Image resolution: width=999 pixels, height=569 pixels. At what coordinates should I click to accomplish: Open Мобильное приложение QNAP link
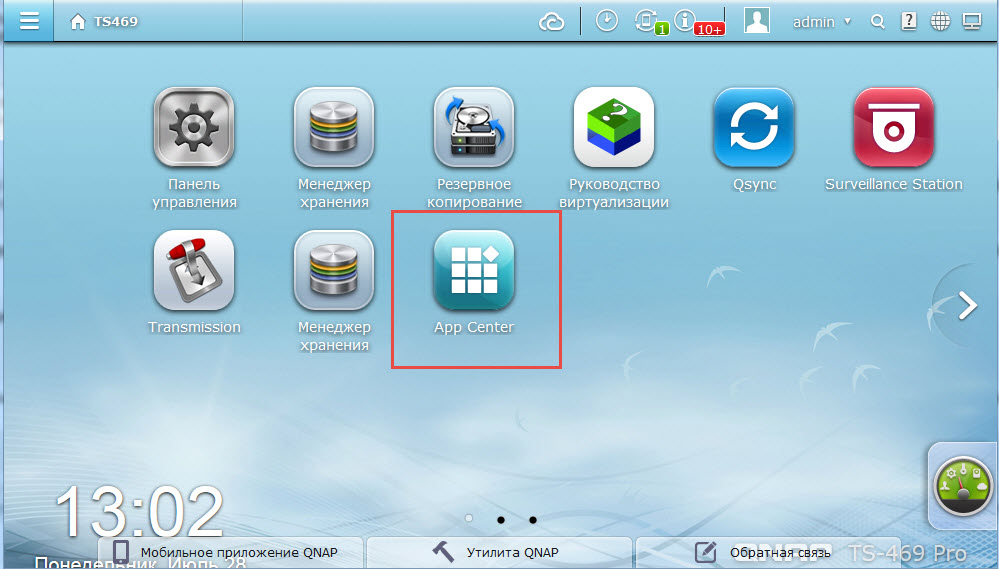(x=231, y=552)
